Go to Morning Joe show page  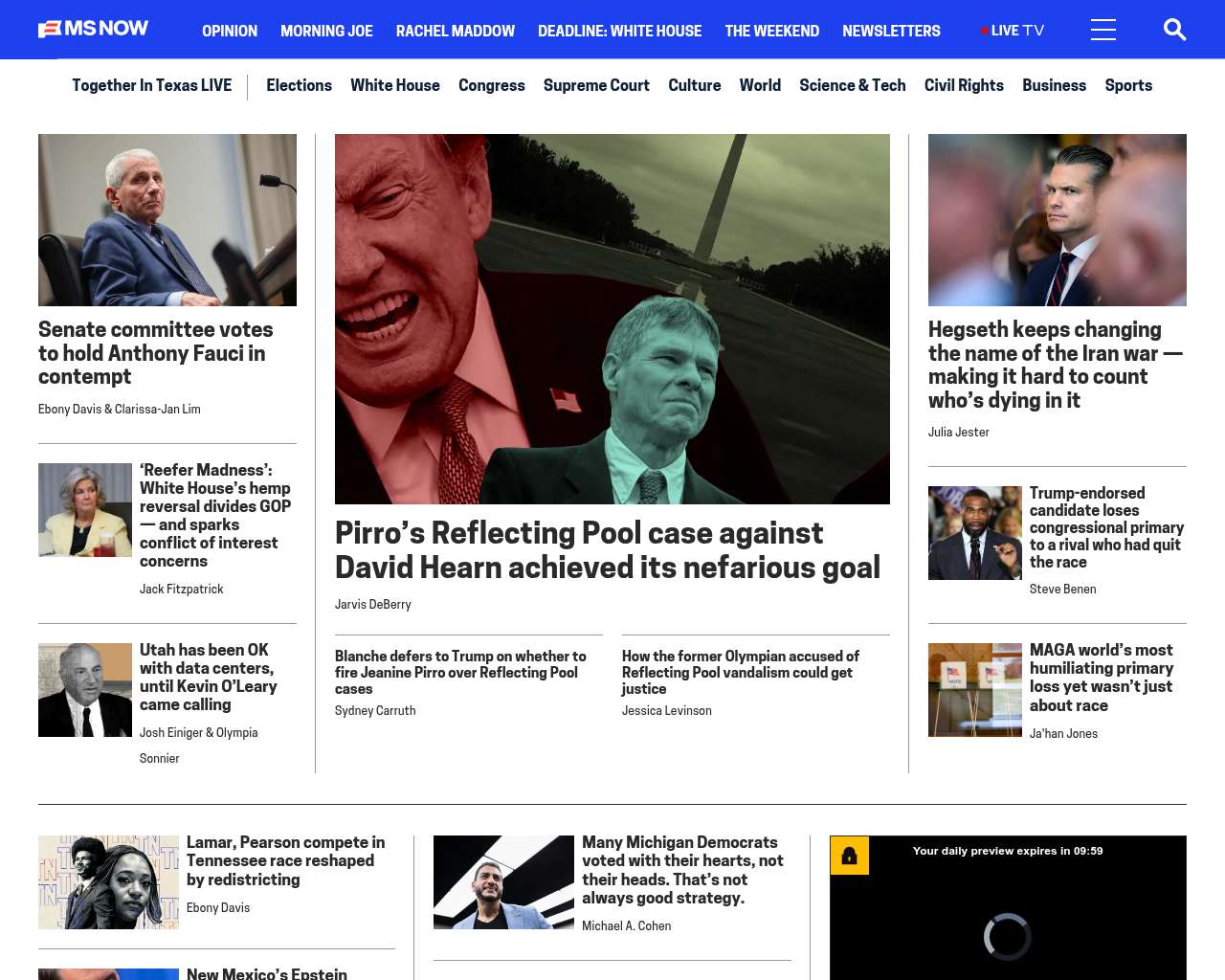326,31
